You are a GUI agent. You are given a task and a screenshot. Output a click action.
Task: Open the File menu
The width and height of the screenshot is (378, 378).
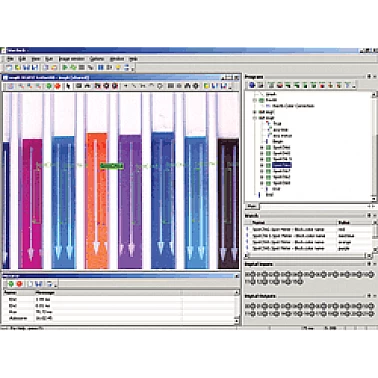tap(10, 59)
